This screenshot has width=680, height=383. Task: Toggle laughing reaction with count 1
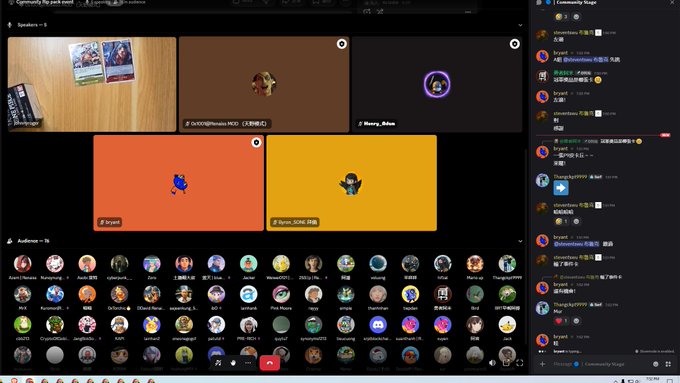pos(561,221)
